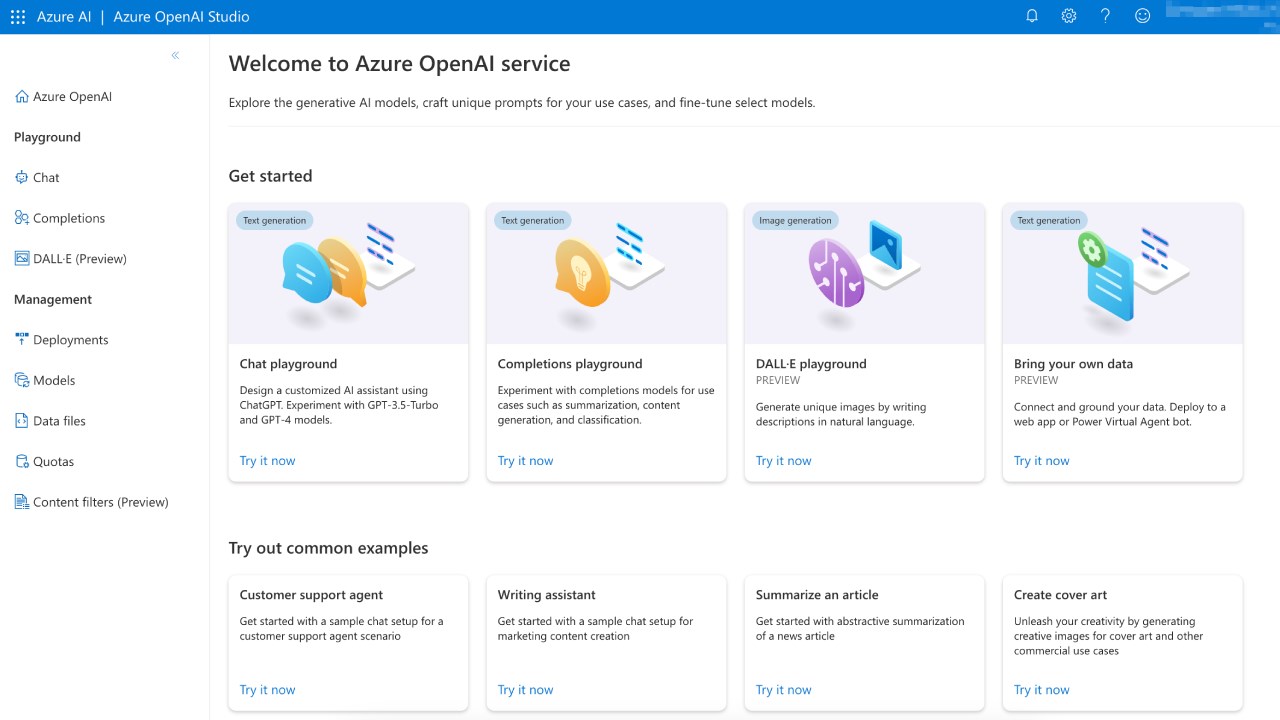Screen dimensions: 1280x720
Task: Select Data files in sidebar
Action: coord(59,421)
